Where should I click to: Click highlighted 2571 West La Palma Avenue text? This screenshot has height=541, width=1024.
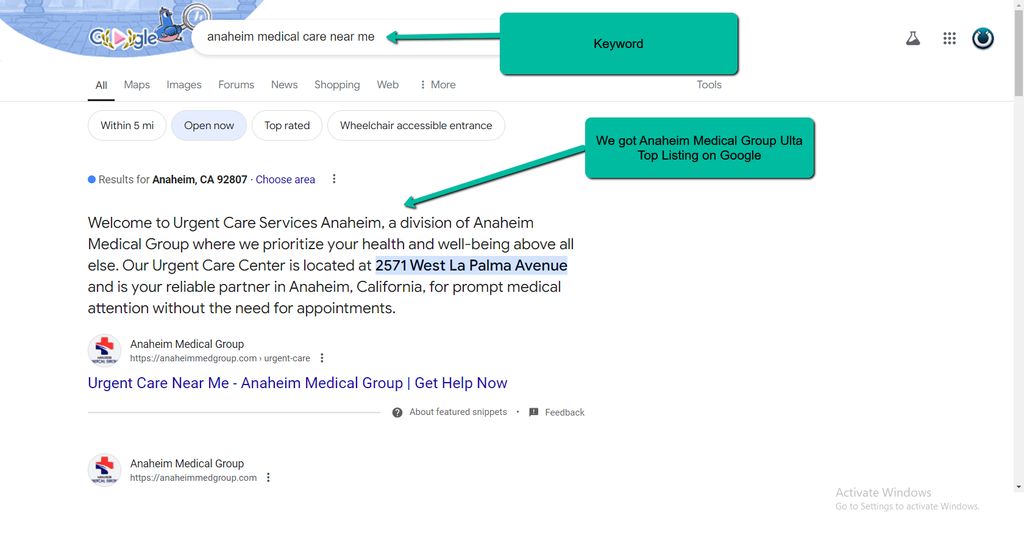pos(471,265)
